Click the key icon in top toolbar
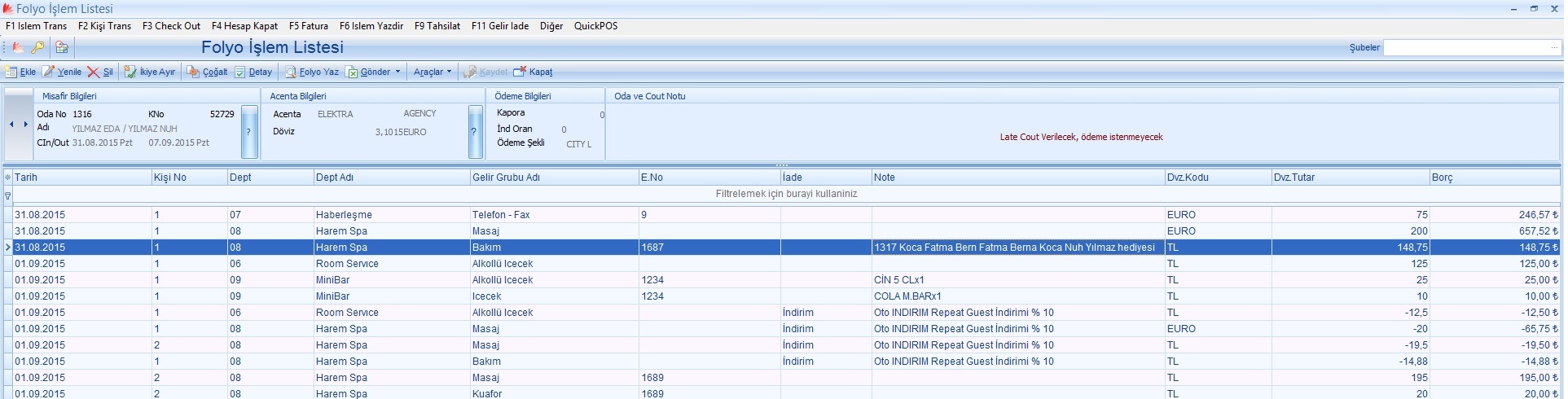 37,48
